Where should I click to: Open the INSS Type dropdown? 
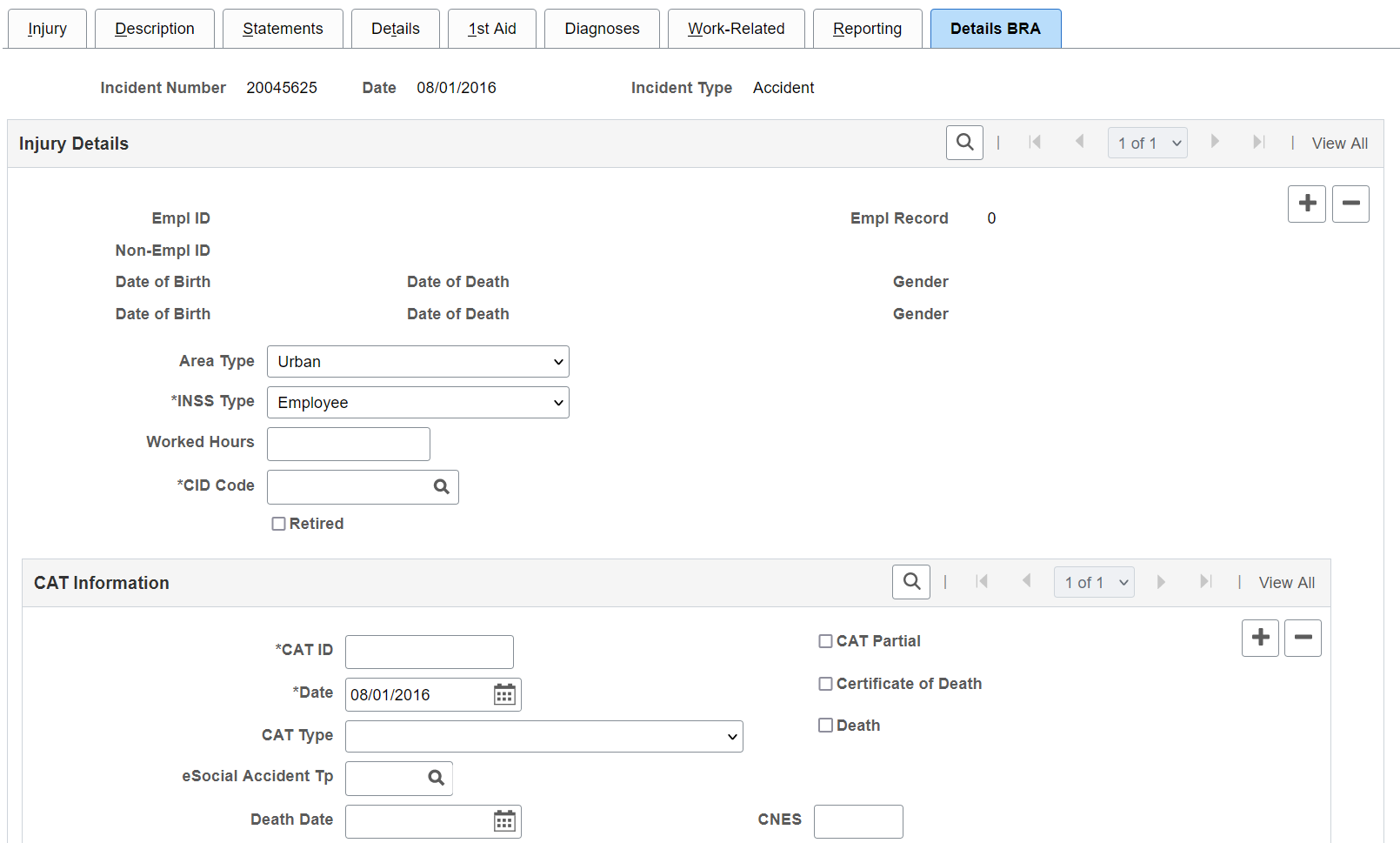(418, 403)
